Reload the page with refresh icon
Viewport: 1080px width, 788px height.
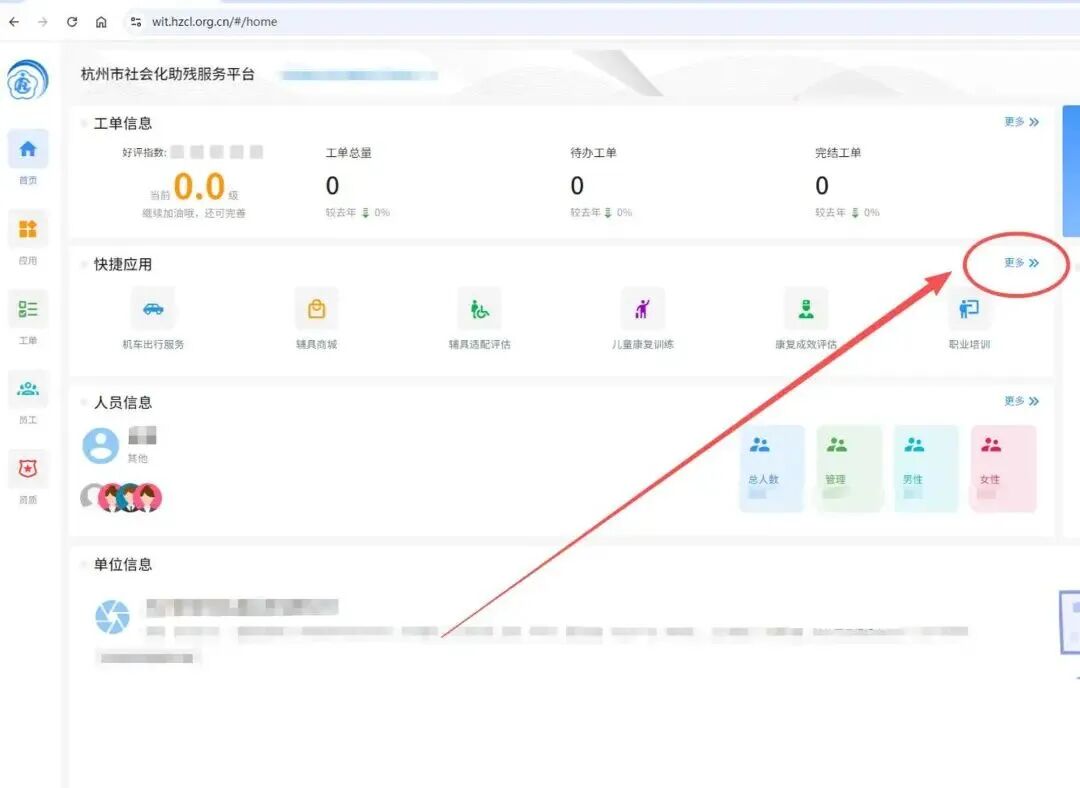pyautogui.click(x=72, y=22)
